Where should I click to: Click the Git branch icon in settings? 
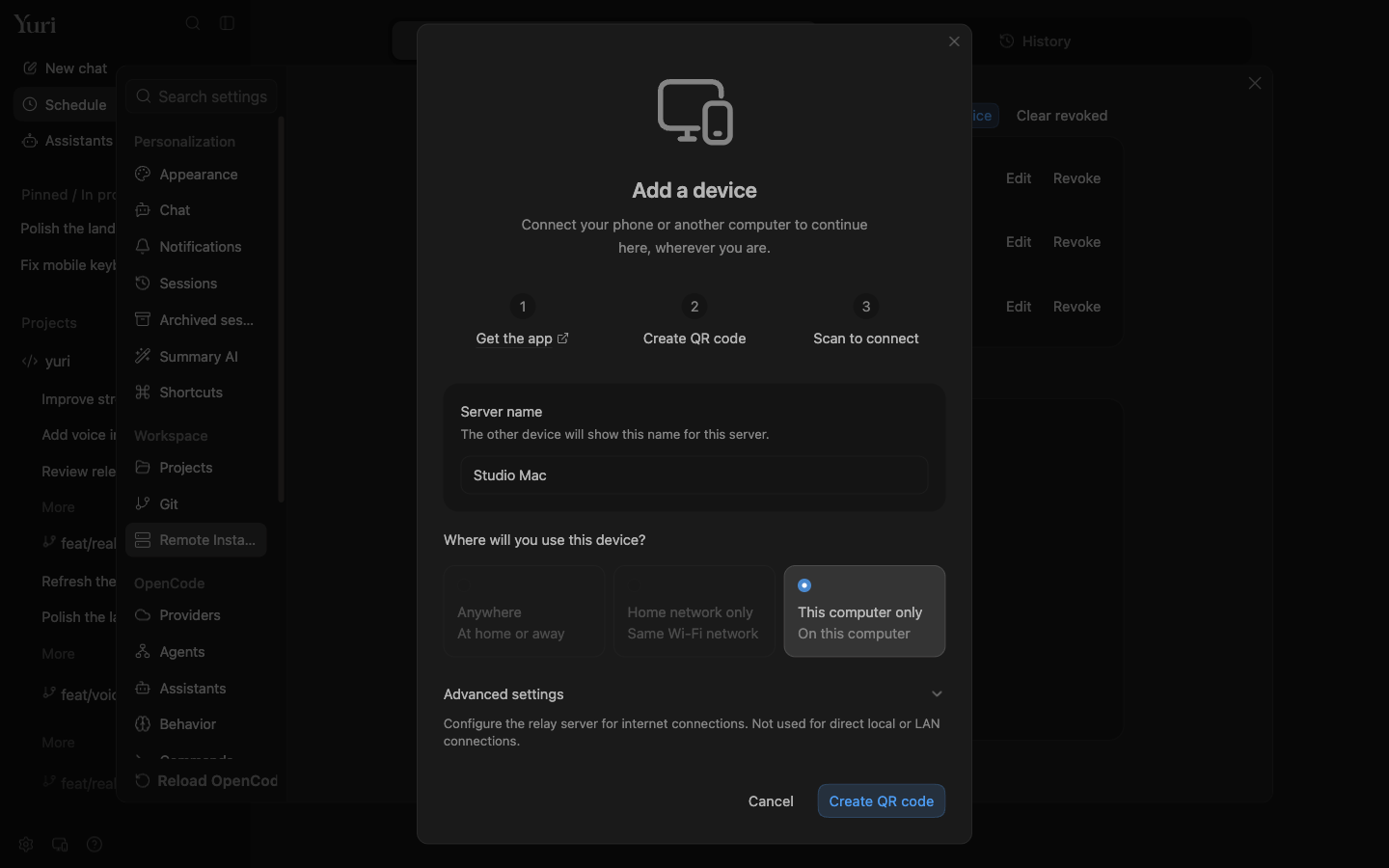pyautogui.click(x=143, y=504)
